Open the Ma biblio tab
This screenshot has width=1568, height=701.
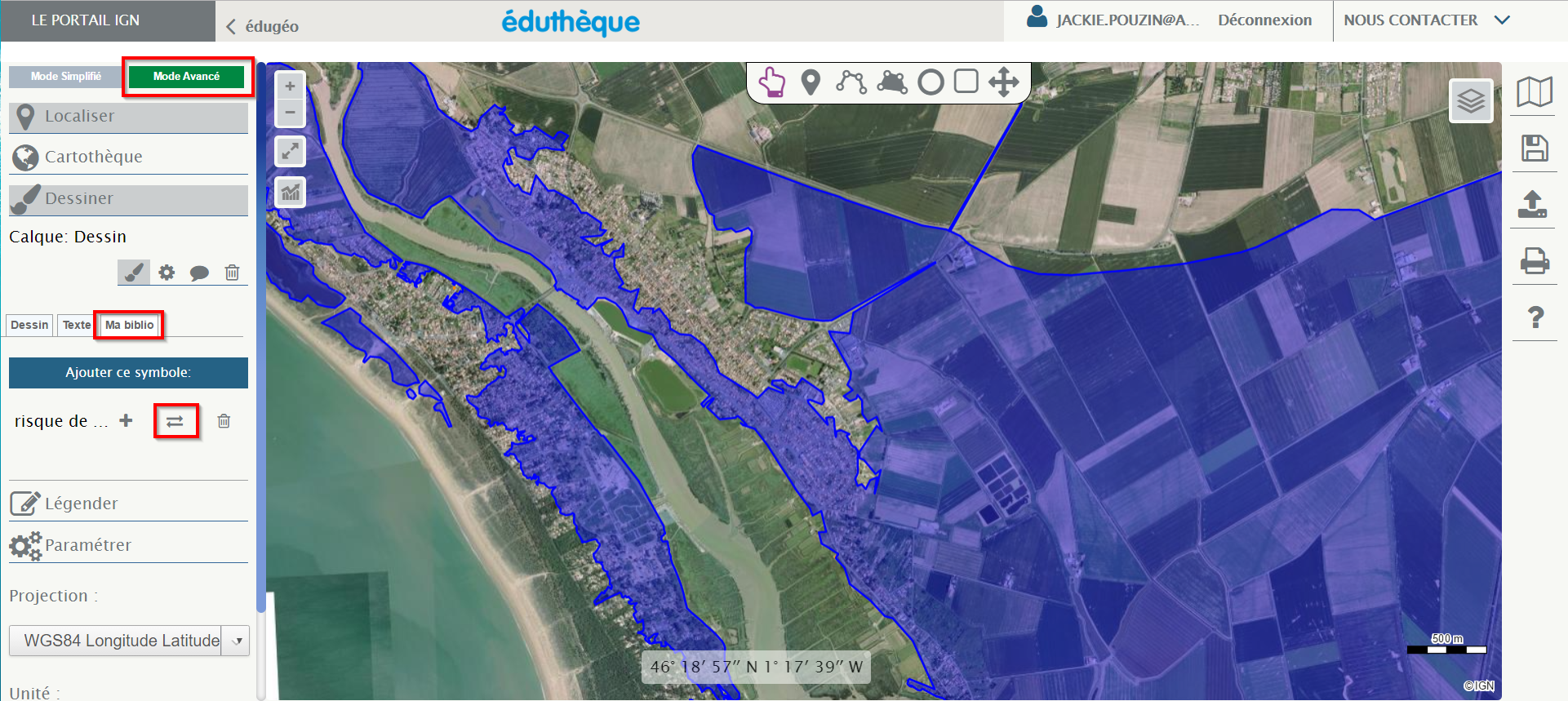click(x=129, y=325)
